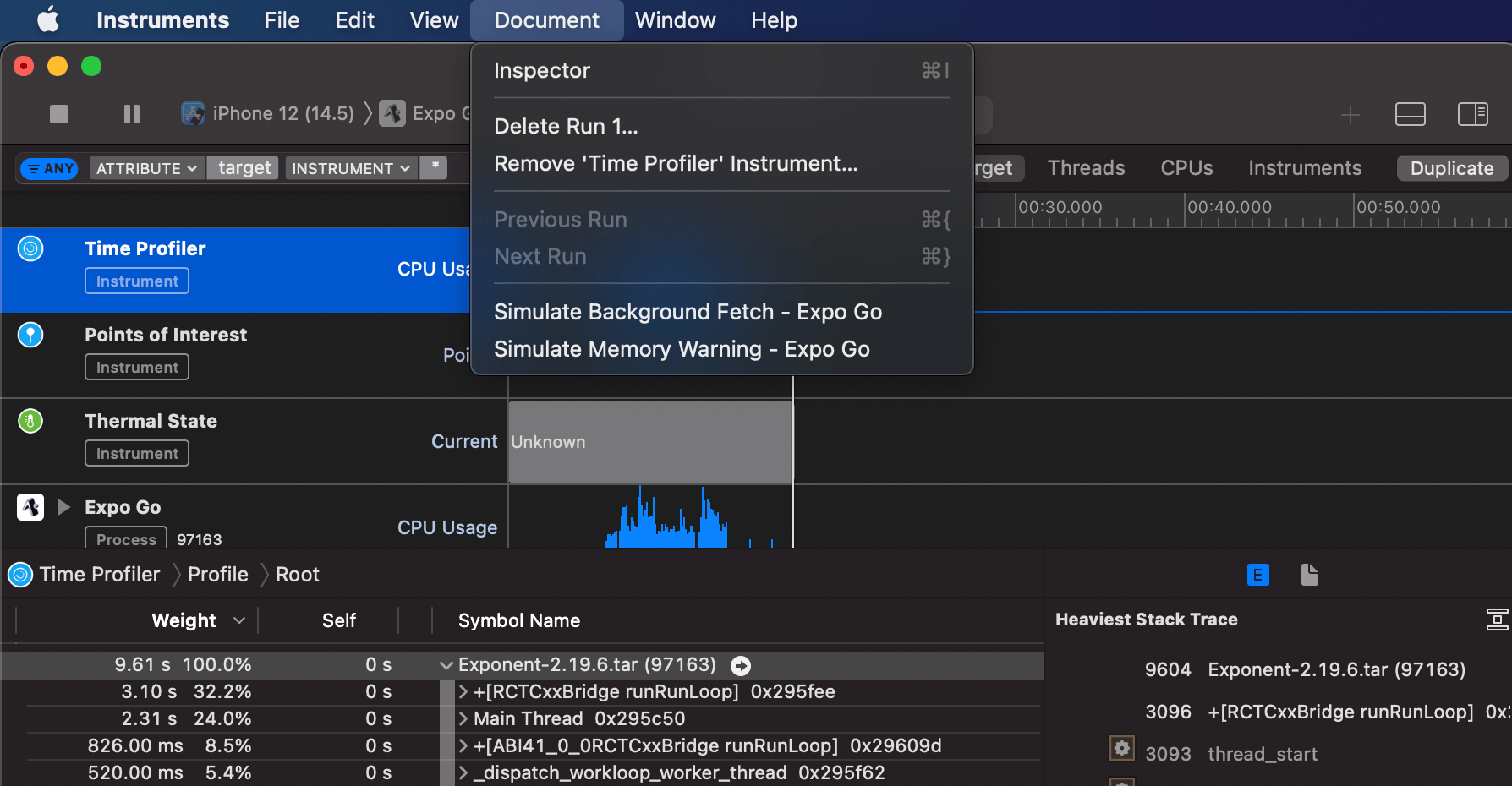Switch to the Threads tab

pyautogui.click(x=1086, y=167)
